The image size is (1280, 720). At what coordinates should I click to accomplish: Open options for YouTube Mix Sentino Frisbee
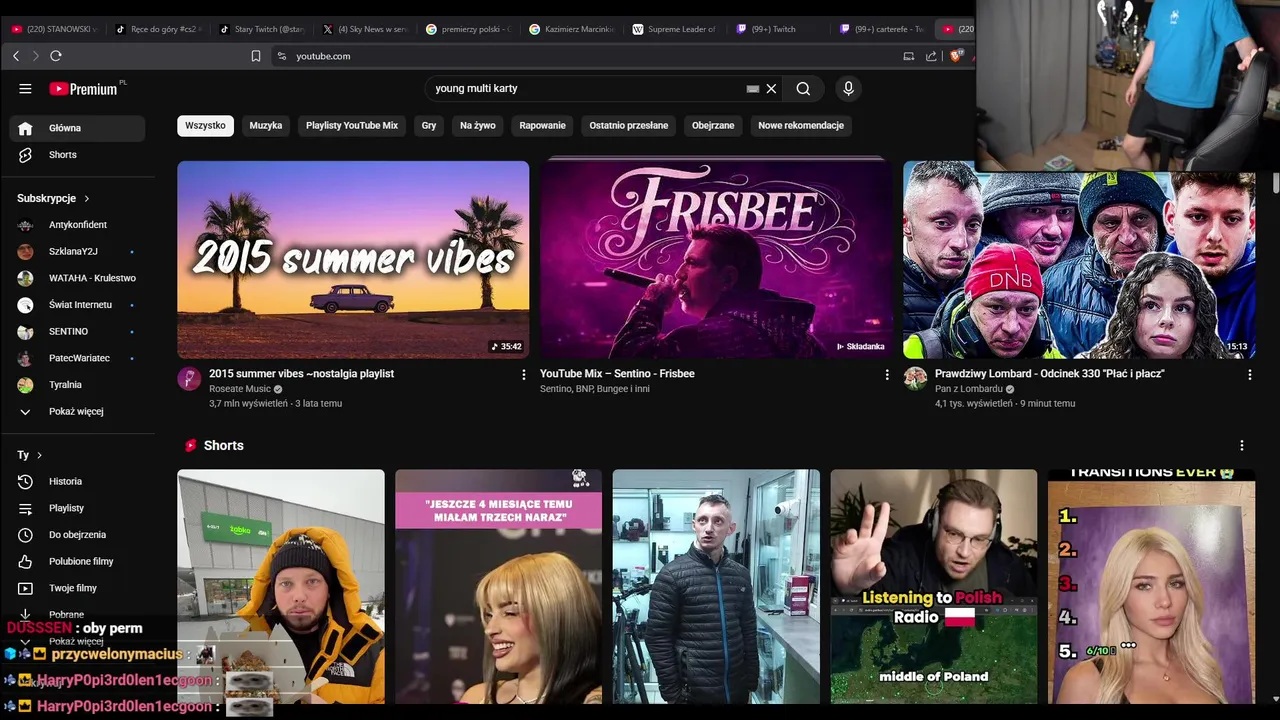point(886,375)
